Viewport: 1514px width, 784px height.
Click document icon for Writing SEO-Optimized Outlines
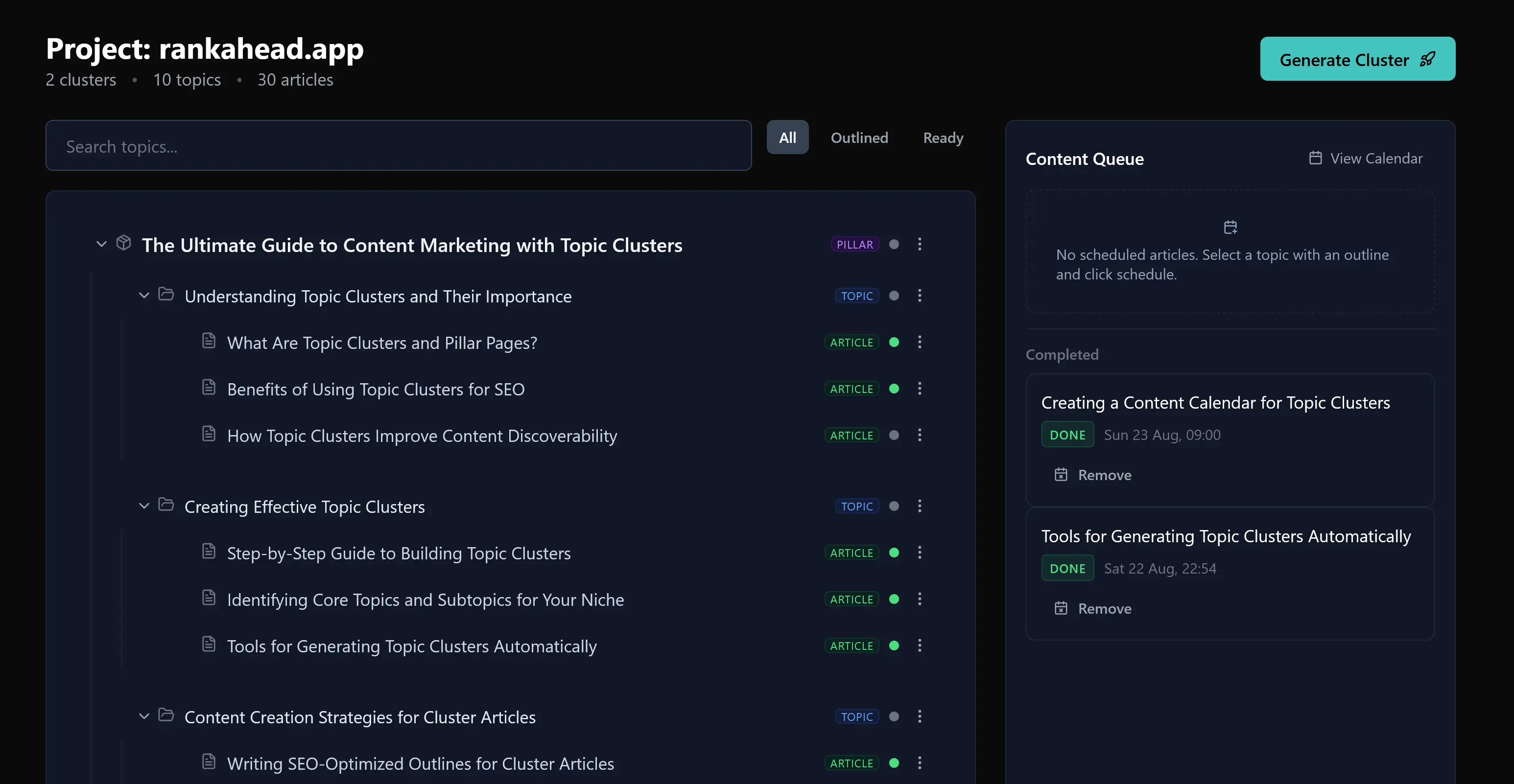(209, 761)
